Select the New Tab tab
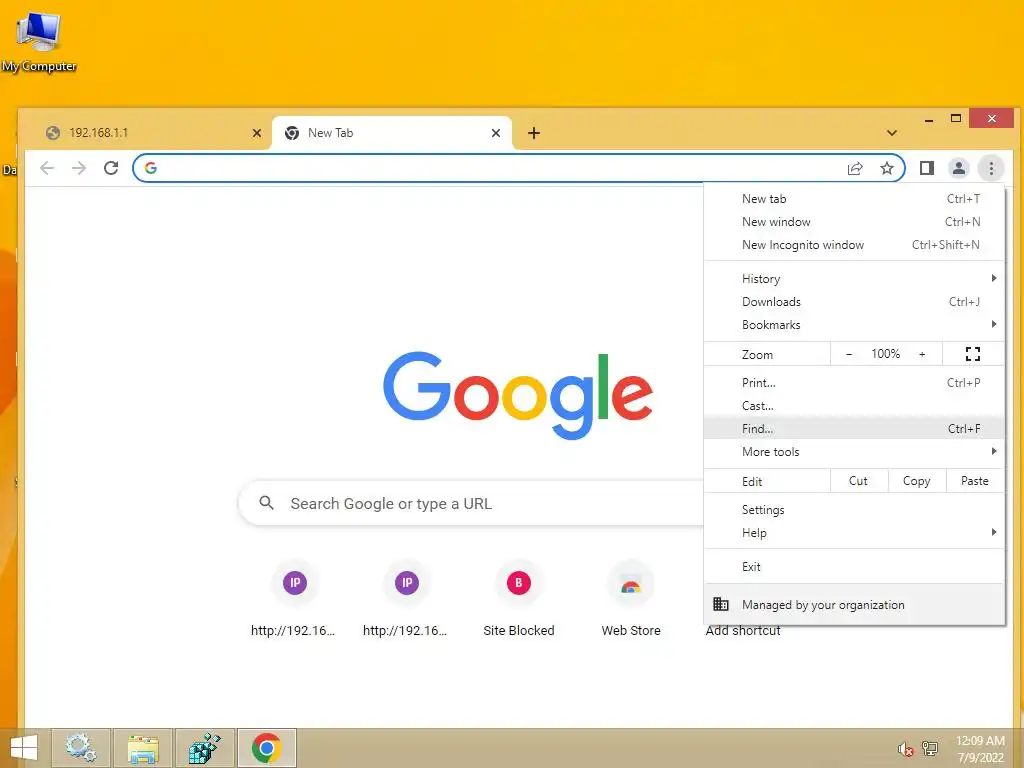The image size is (1024, 768). tap(392, 133)
